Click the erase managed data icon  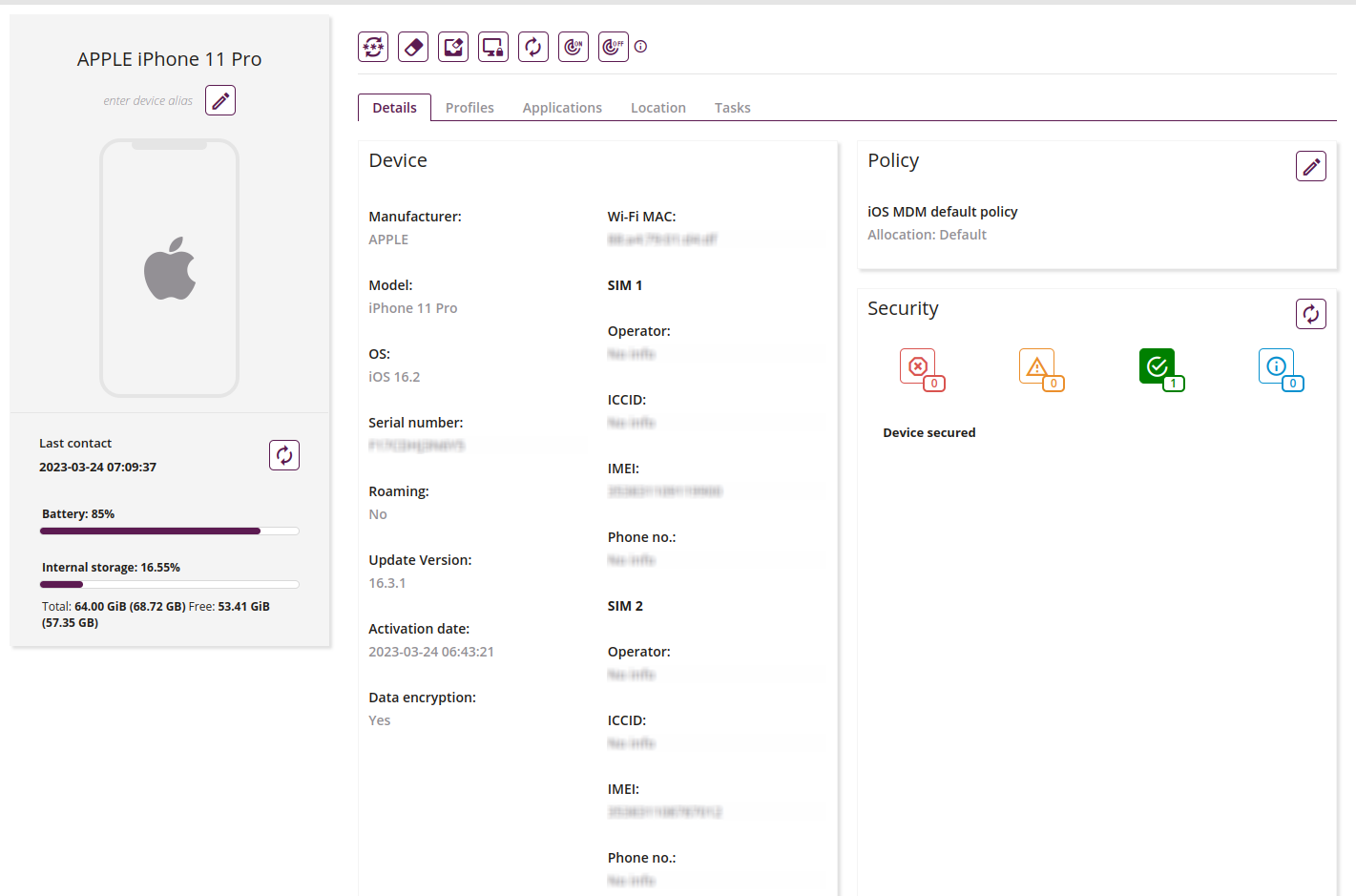(x=453, y=47)
